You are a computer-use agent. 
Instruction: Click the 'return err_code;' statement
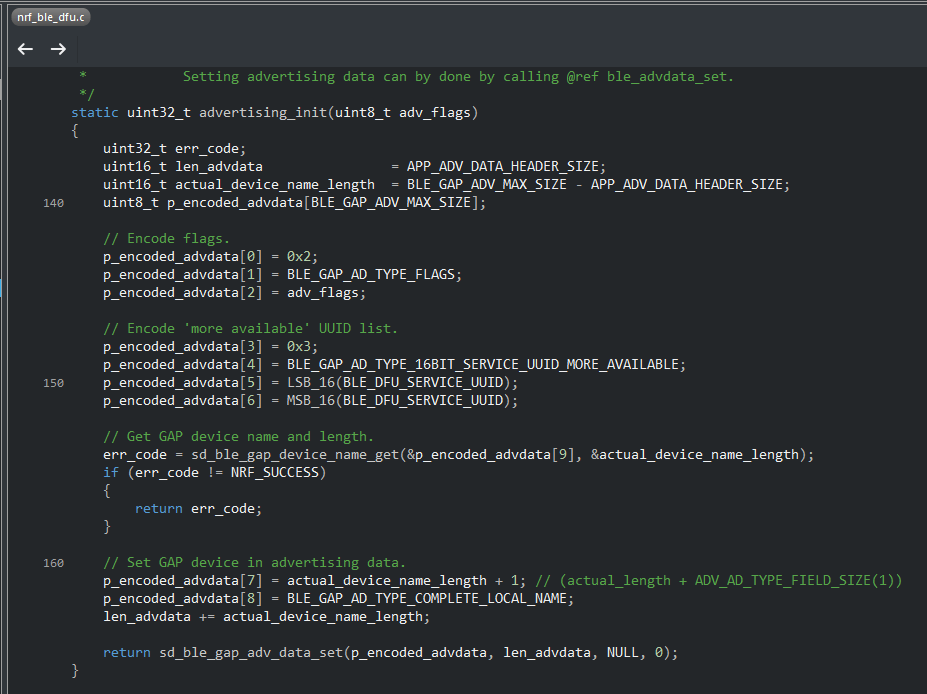click(198, 509)
